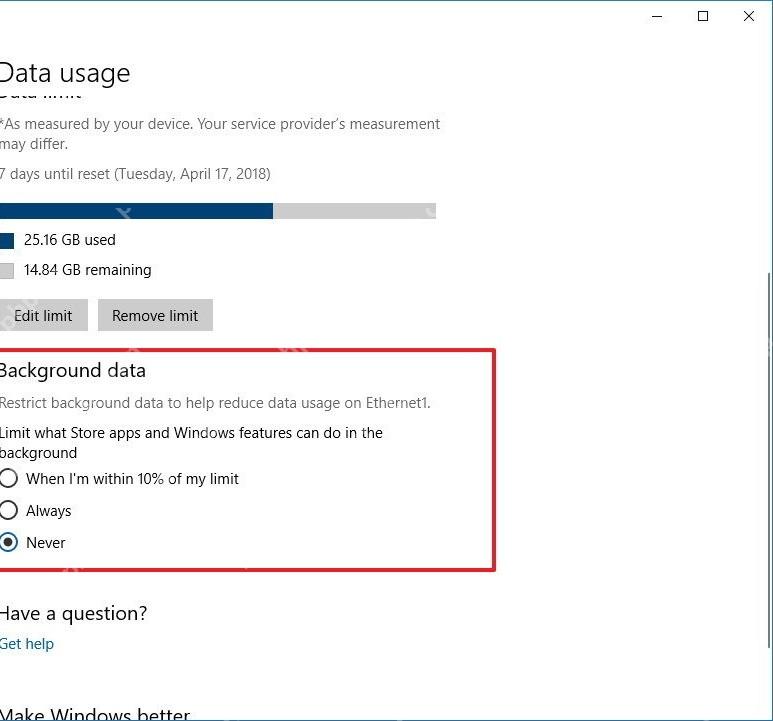Click Restrict background data description text
The width and height of the screenshot is (773, 721).
tap(215, 403)
